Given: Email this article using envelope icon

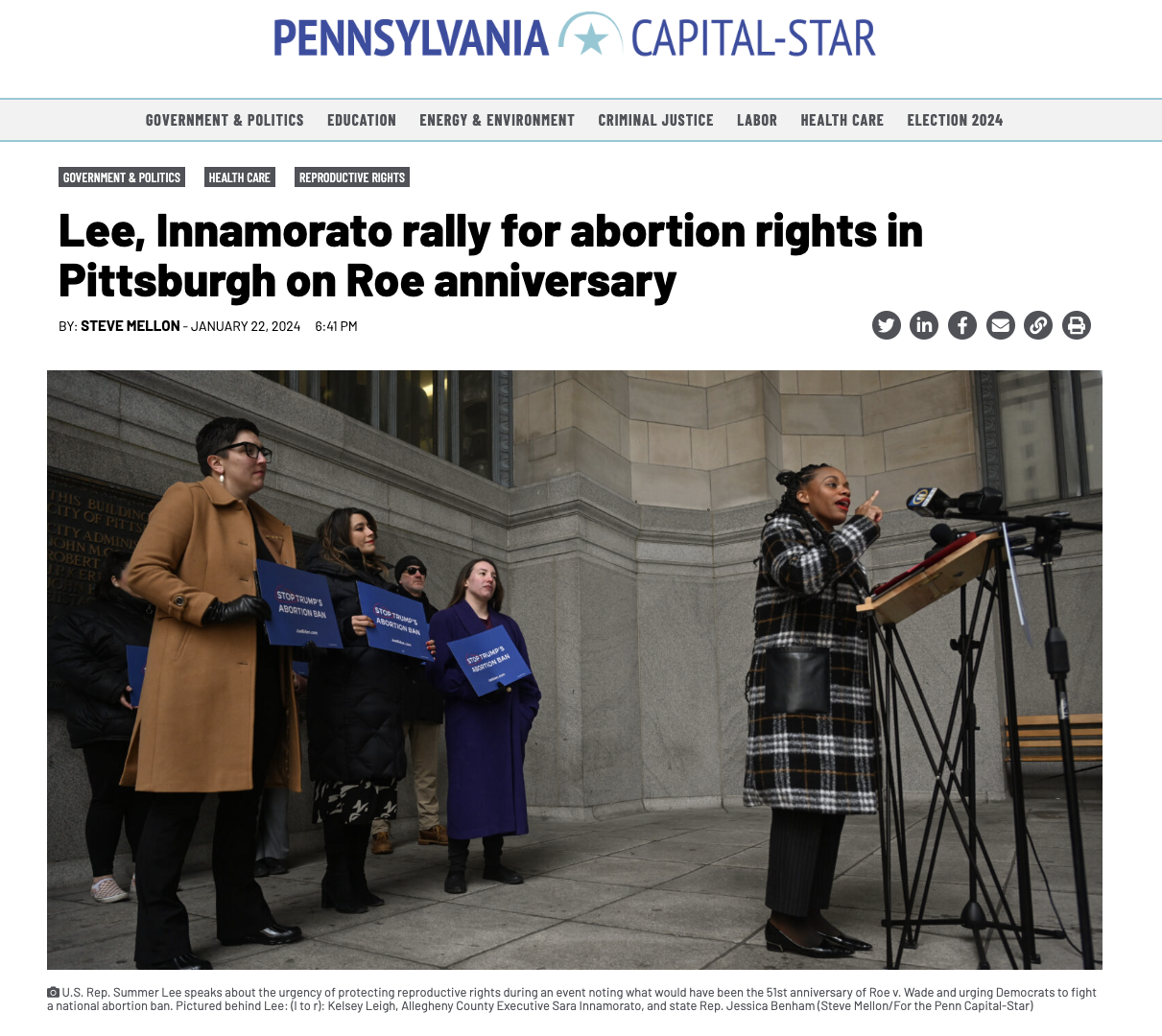Looking at the screenshot, I should click(x=1001, y=325).
